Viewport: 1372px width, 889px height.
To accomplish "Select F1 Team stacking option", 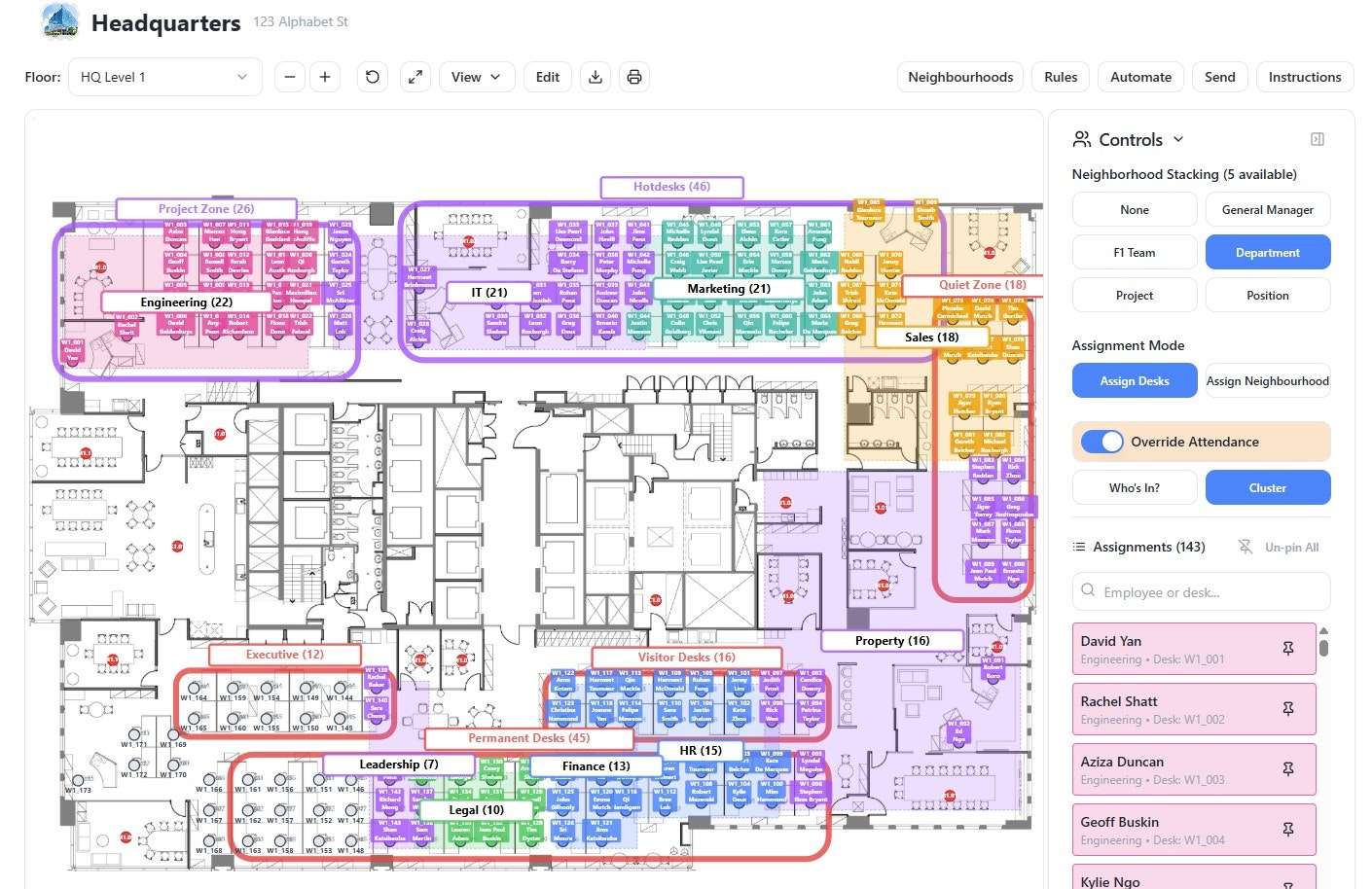I will pyautogui.click(x=1135, y=252).
